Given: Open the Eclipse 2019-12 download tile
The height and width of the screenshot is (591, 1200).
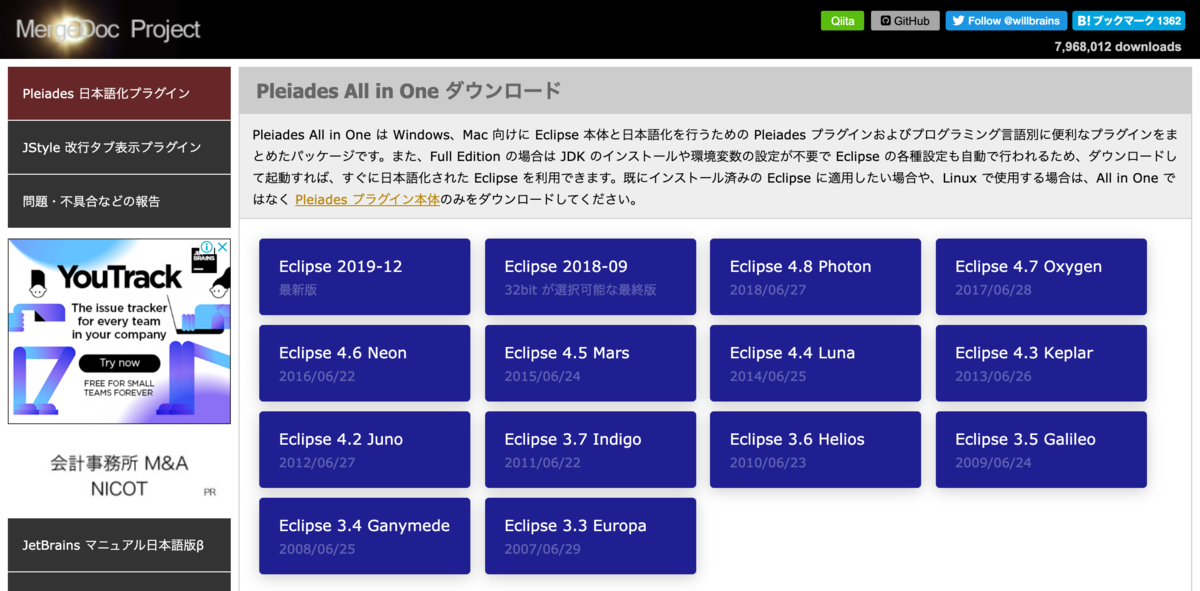Looking at the screenshot, I should coord(364,277).
